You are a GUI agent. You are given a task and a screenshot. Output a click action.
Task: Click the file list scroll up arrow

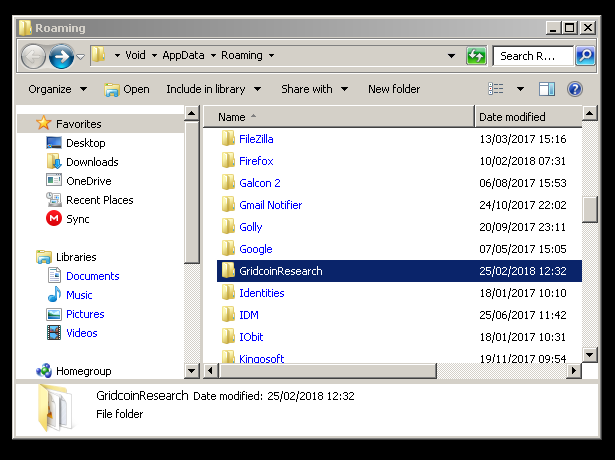click(590, 114)
